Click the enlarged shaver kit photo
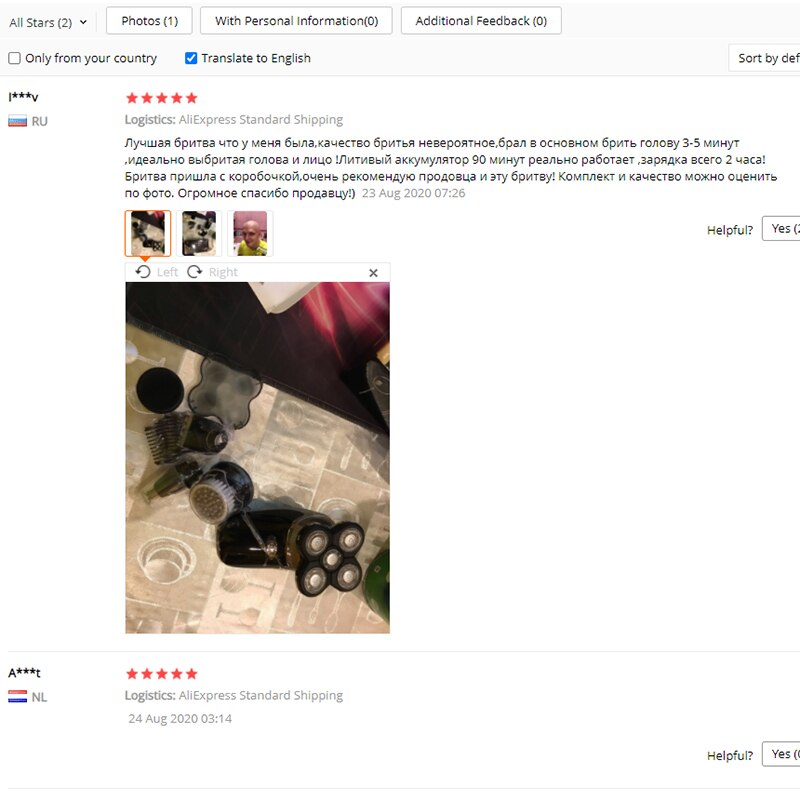800x800 pixels. (x=258, y=458)
